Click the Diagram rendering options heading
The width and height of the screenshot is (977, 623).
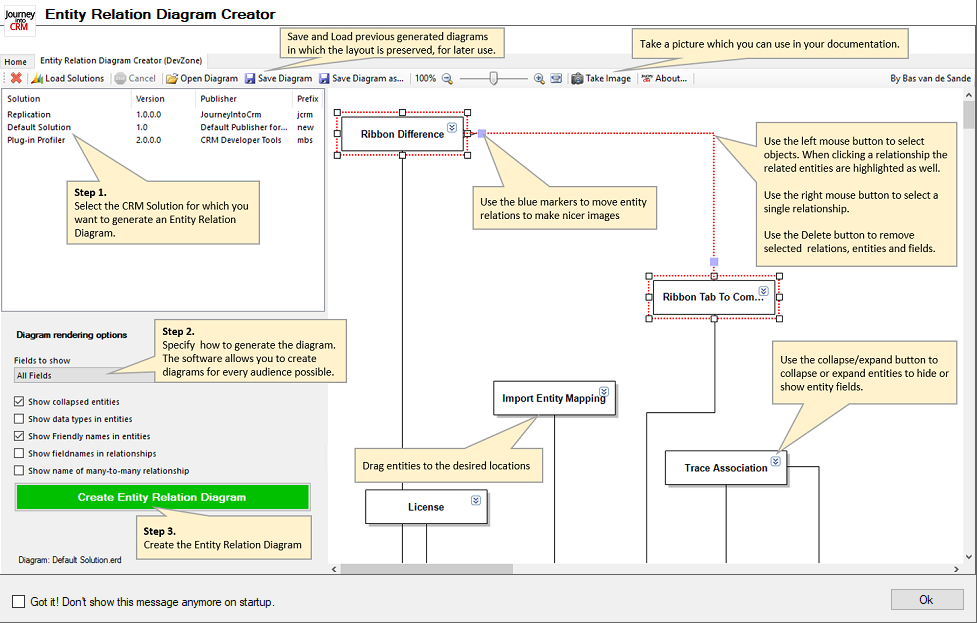(x=72, y=335)
